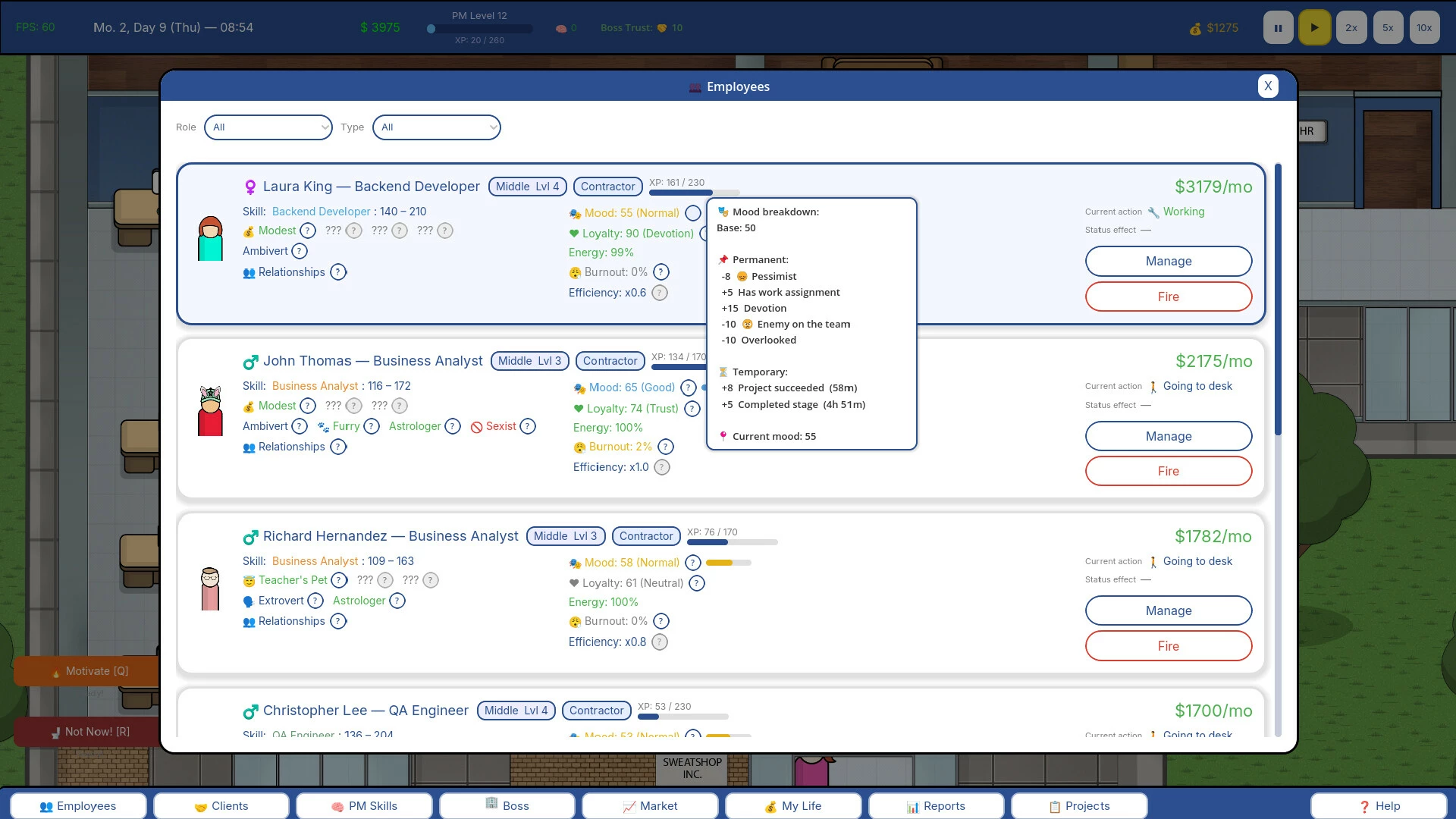Click the pause game speed icon
The height and width of the screenshot is (819, 1456).
point(1278,28)
